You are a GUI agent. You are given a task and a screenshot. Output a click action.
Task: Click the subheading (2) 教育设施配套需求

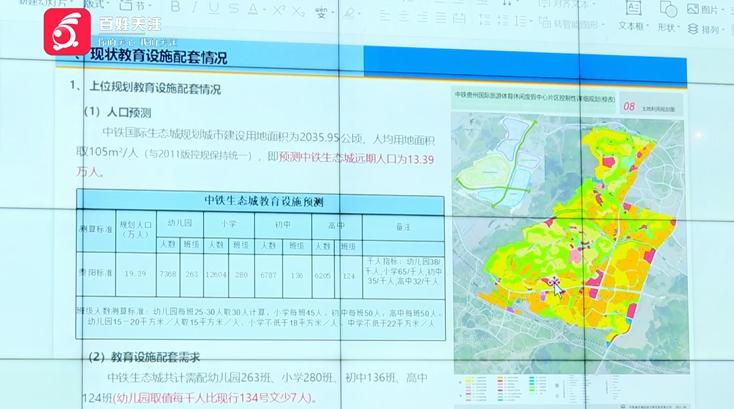pos(144,357)
